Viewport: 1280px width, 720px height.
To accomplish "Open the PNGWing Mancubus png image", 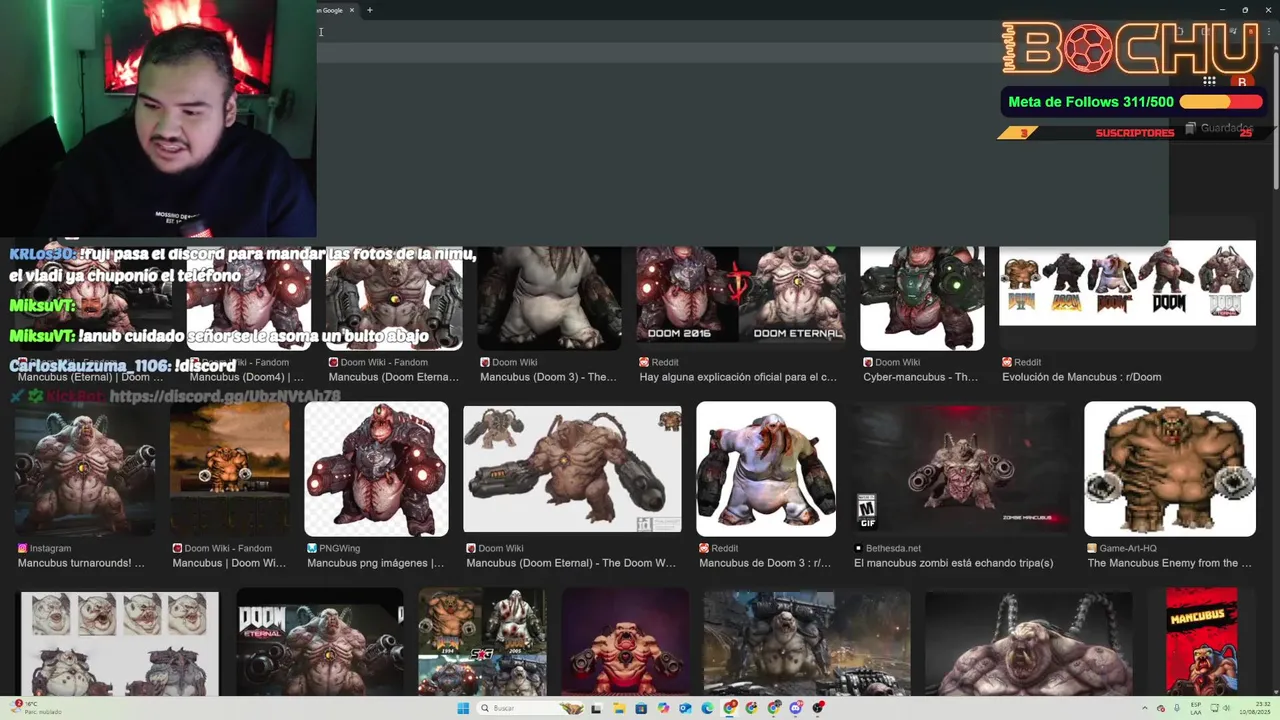I will tap(376, 468).
